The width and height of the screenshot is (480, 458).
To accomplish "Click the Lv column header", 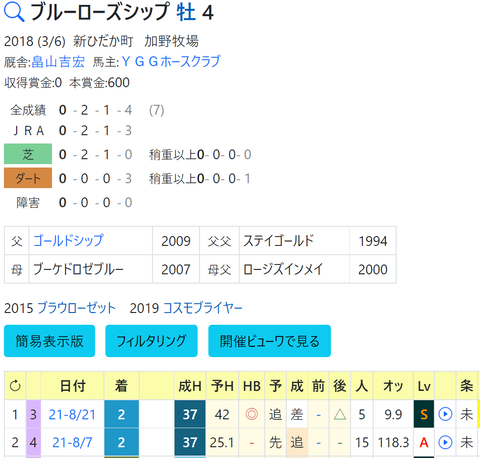I will click(424, 386).
